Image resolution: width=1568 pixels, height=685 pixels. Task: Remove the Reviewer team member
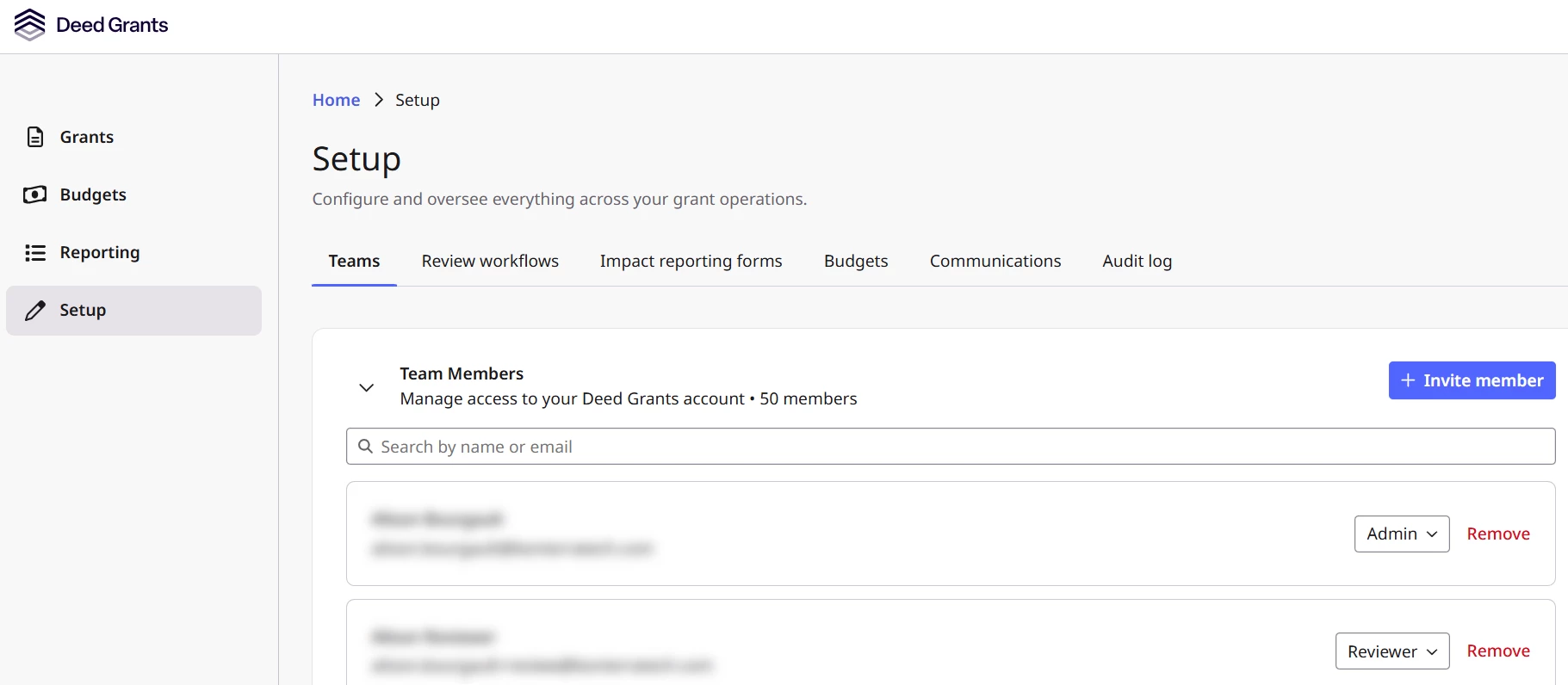coord(1498,651)
